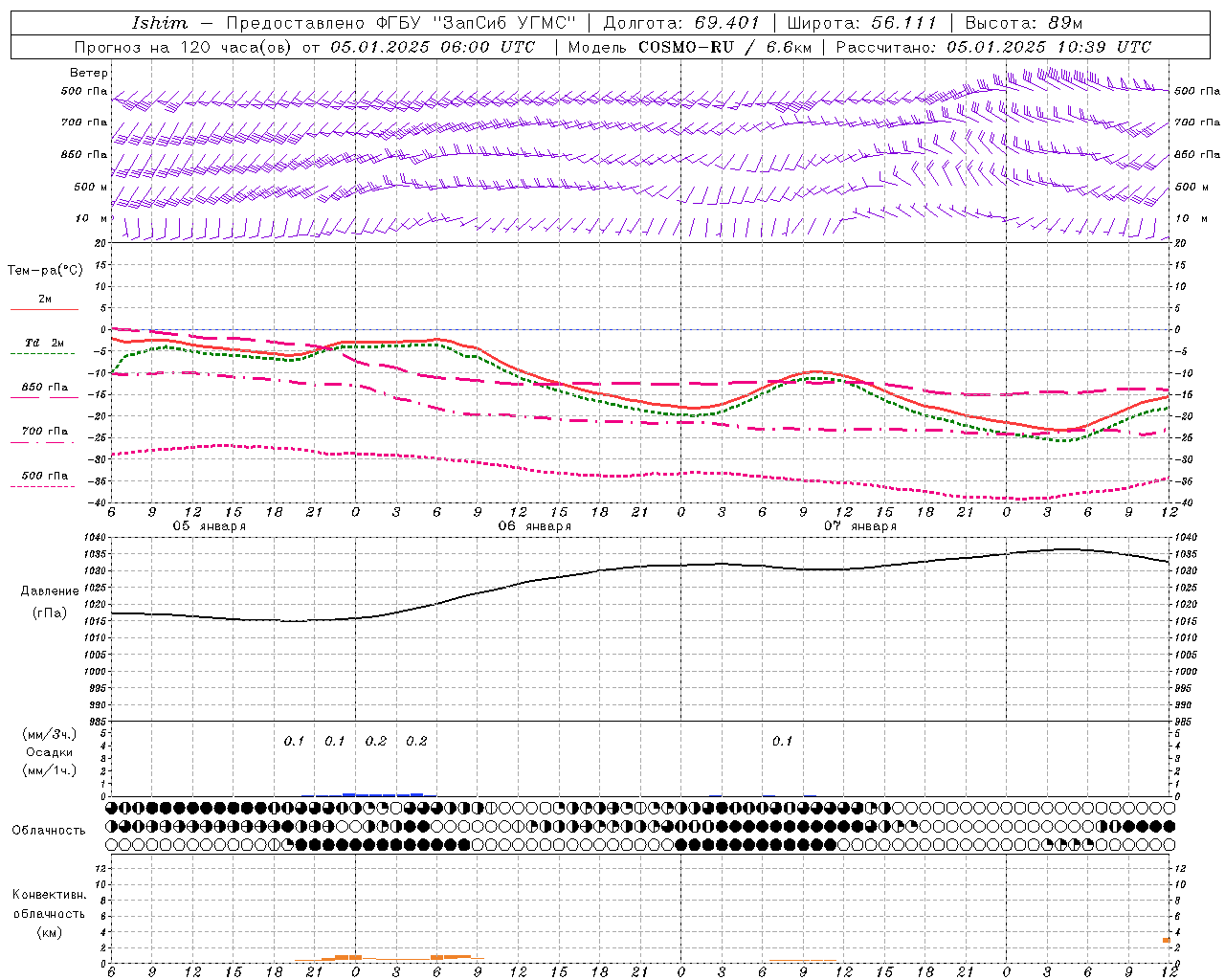Click "850 гПа" in the temperature legend
This screenshot has width=1225, height=980.
[x=45, y=388]
